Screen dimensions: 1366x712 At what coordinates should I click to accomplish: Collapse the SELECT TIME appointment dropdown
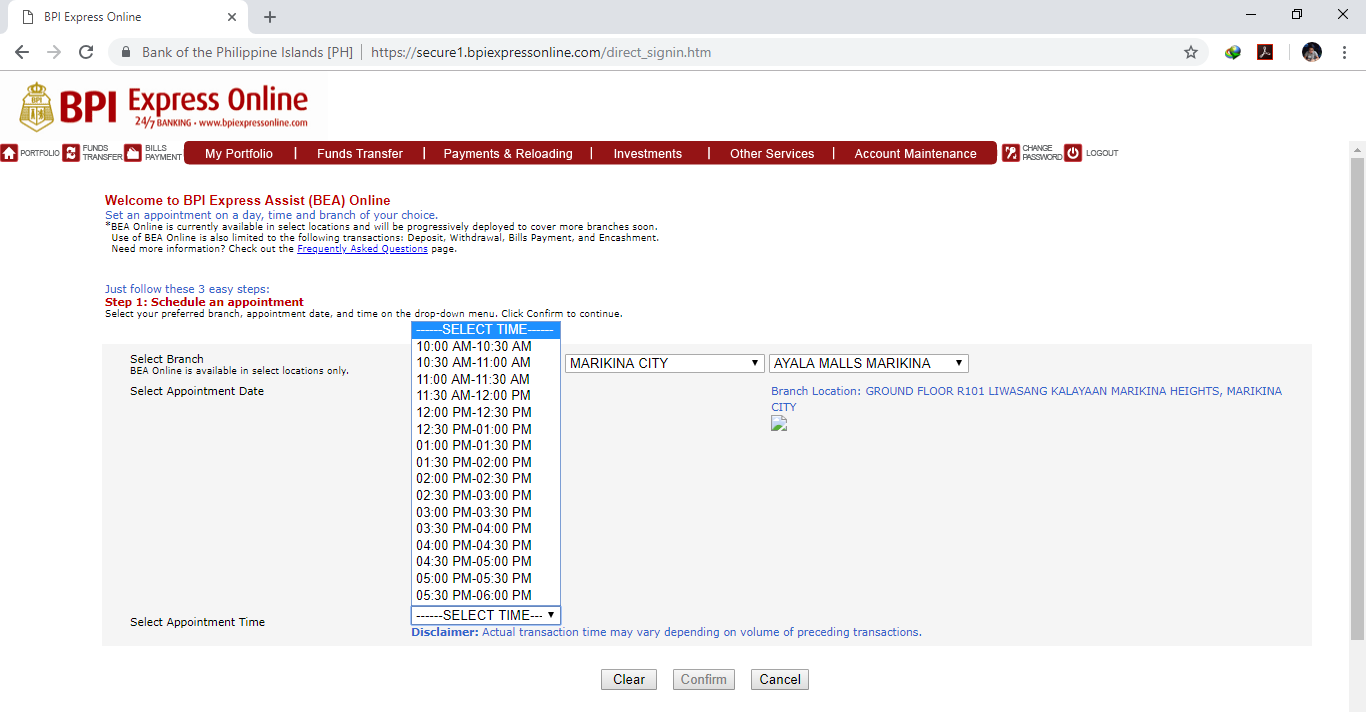(x=486, y=615)
